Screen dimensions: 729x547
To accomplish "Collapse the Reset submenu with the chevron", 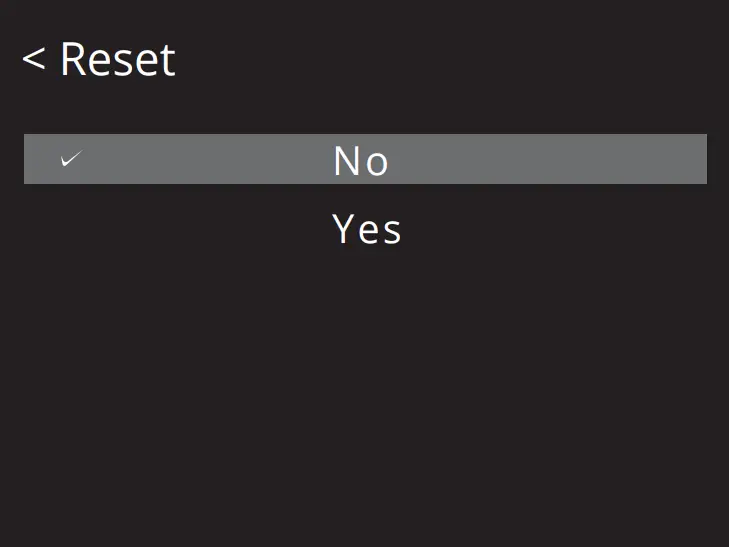I will (x=33, y=60).
